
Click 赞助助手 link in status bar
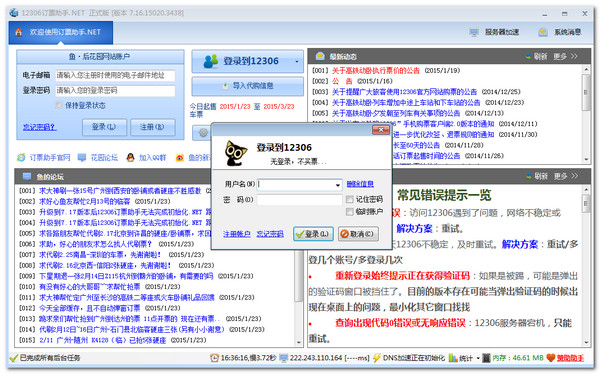tap(570, 358)
